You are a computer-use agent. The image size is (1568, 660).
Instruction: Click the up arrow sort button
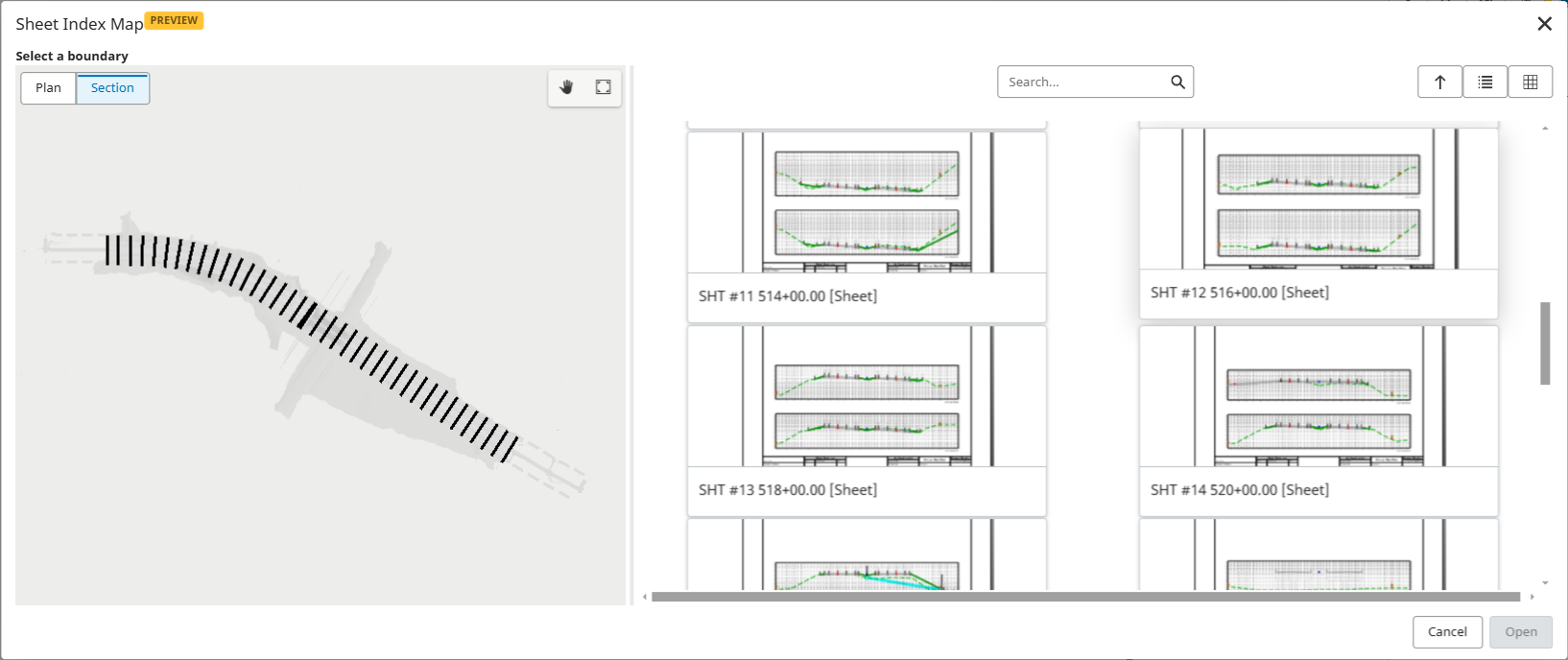1439,82
